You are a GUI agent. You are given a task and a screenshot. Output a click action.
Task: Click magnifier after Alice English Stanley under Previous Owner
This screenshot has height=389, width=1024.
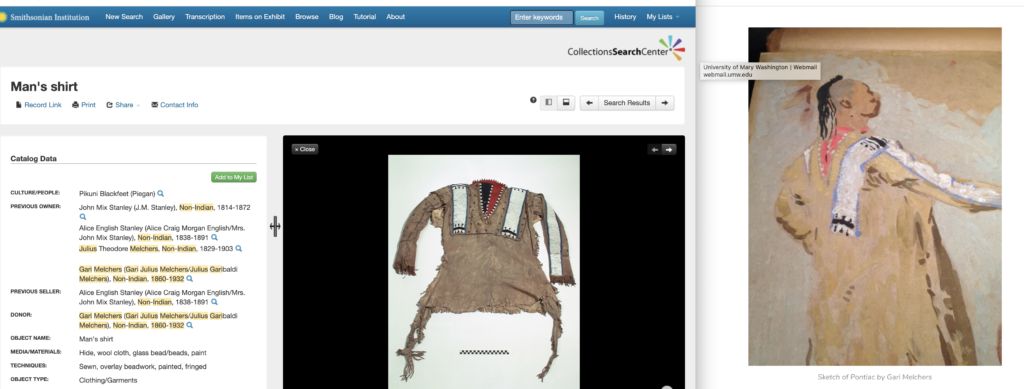[214, 238]
